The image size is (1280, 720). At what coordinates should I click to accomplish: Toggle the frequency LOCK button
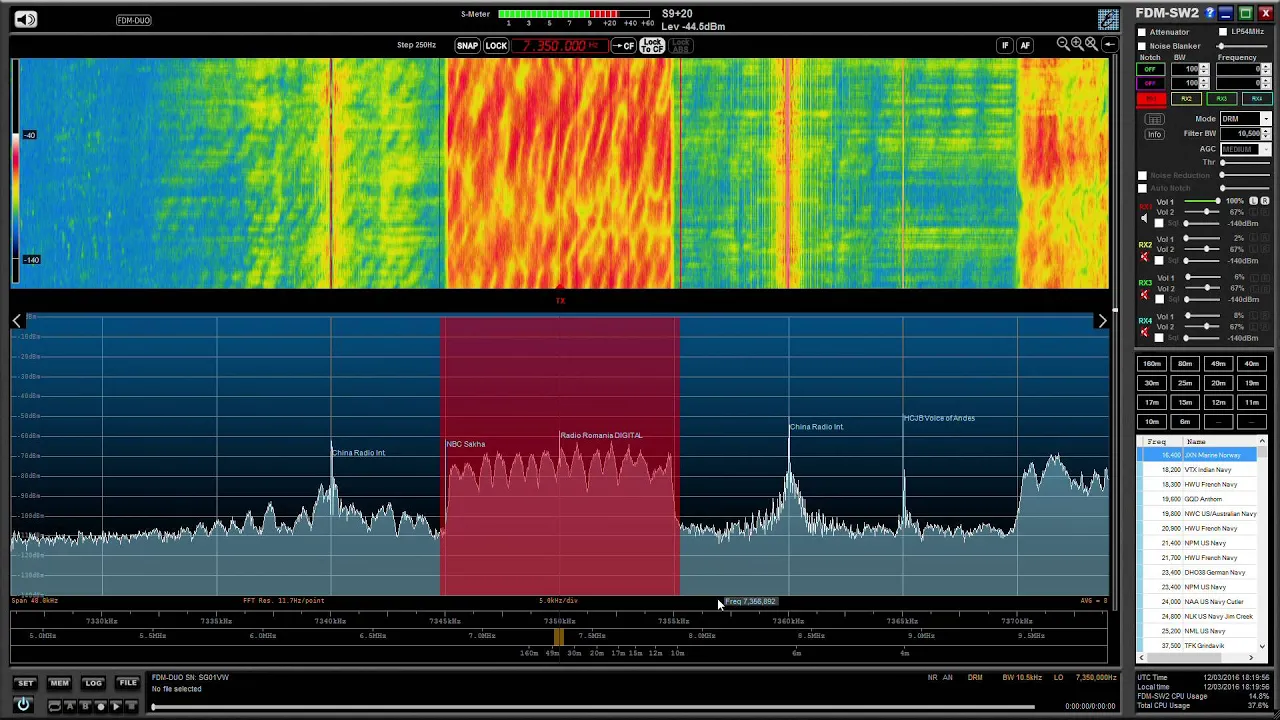pos(496,46)
